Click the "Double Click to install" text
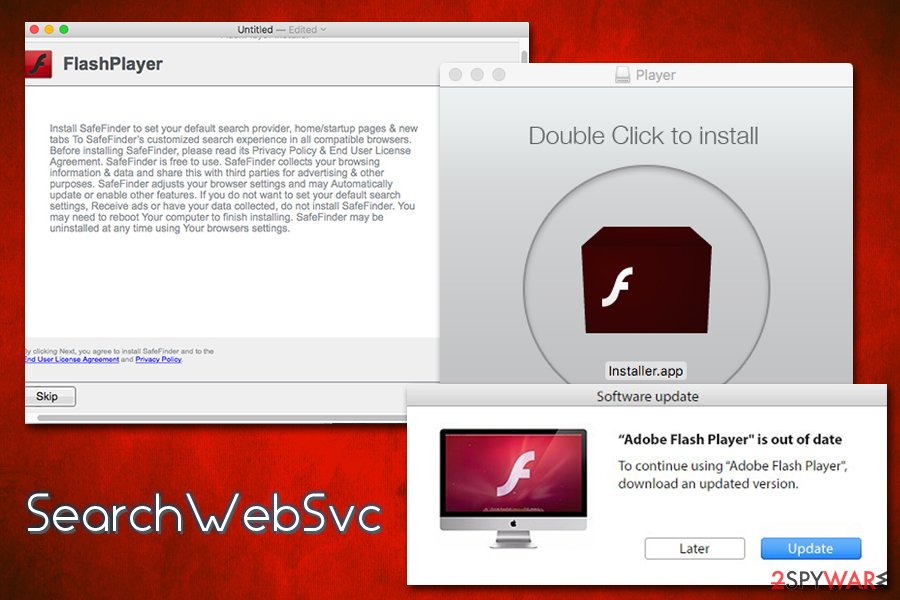This screenshot has height=600, width=900. coord(643,136)
